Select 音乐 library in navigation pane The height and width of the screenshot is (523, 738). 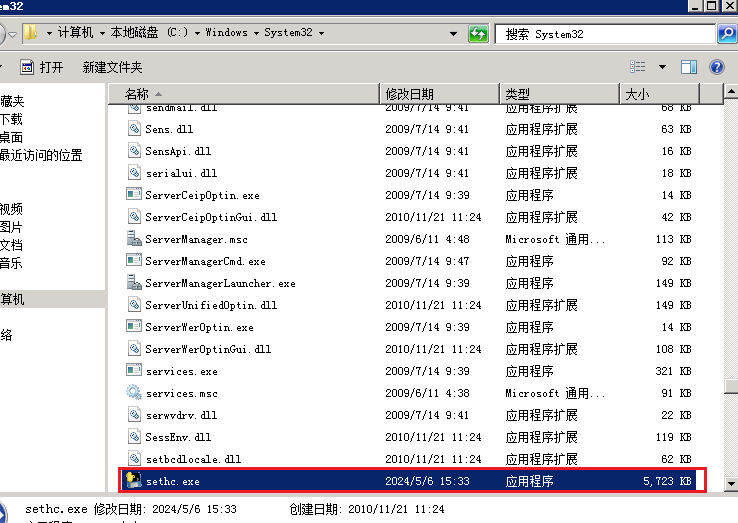point(11,263)
